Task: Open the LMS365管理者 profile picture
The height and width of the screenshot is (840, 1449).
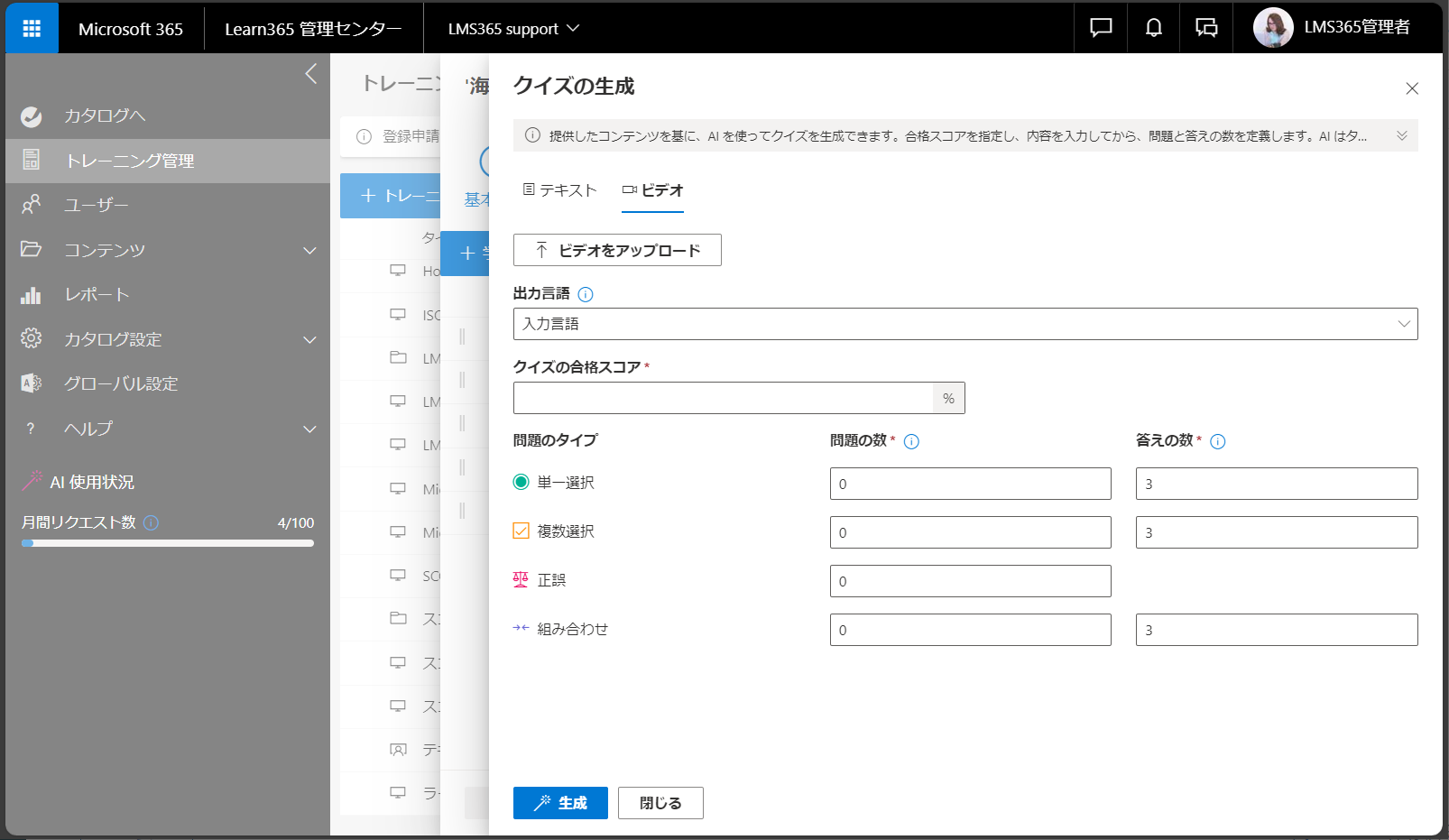Action: click(x=1273, y=28)
